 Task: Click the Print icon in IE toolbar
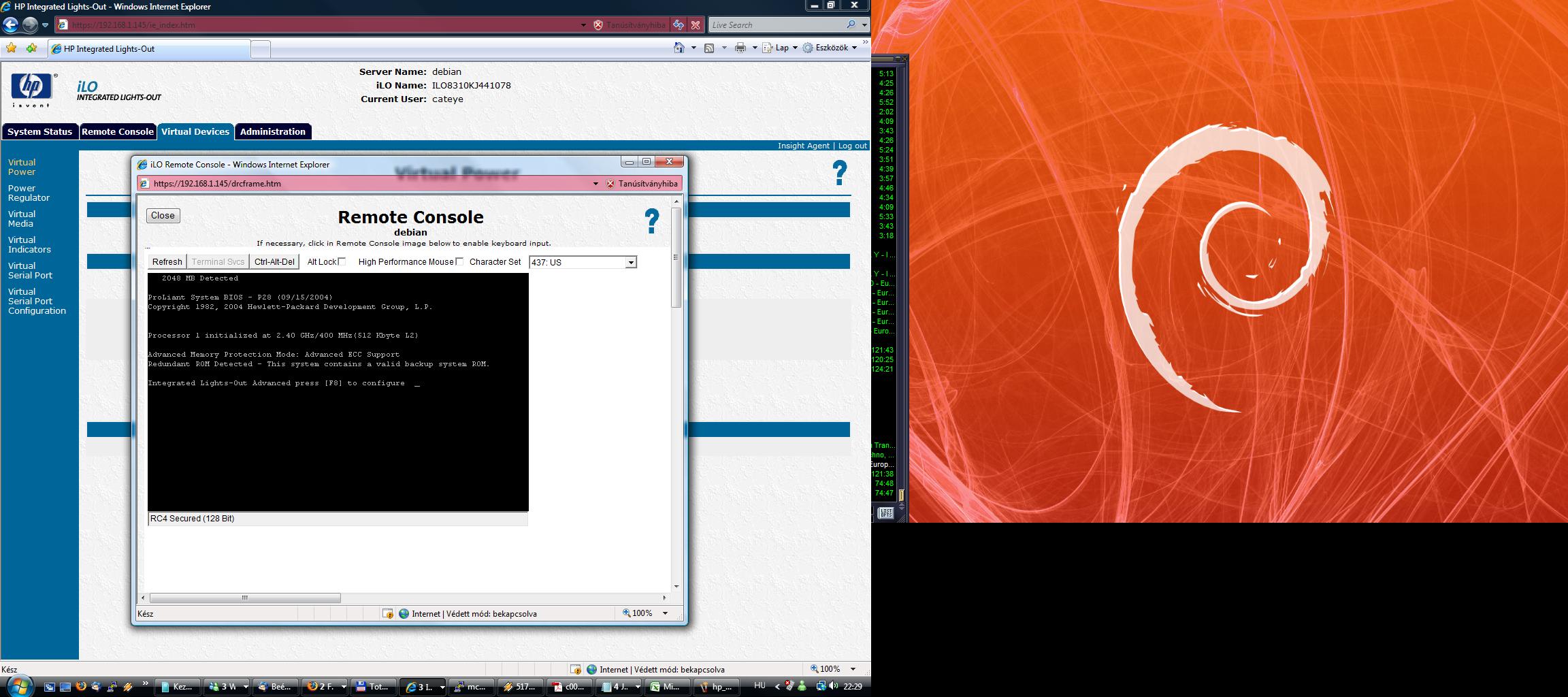tap(740, 48)
